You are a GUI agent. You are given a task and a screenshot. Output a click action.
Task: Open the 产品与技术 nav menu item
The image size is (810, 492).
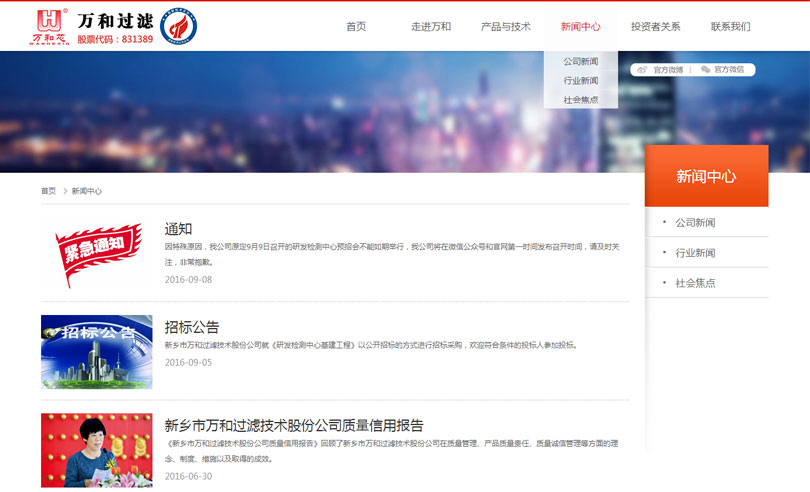pyautogui.click(x=505, y=27)
